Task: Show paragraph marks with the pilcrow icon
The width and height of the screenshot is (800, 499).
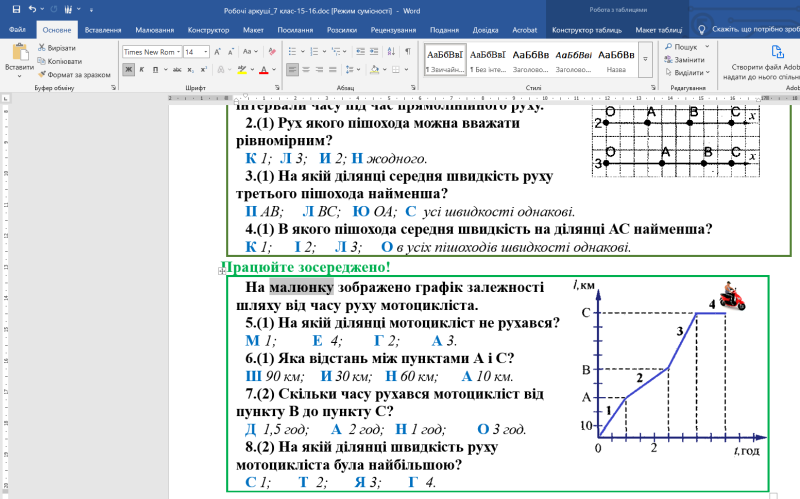Action: [408, 52]
